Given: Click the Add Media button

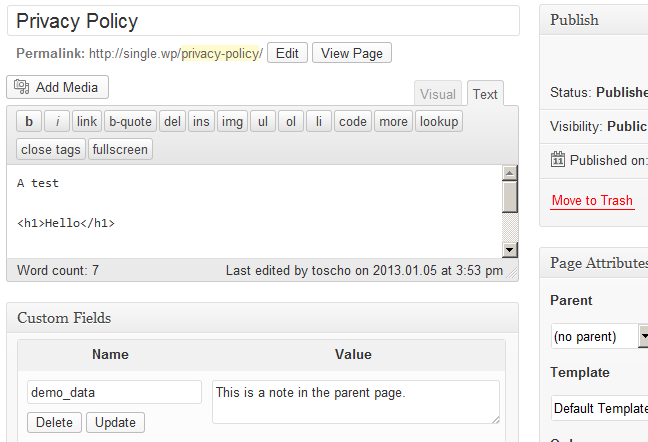Looking at the screenshot, I should pos(57,87).
